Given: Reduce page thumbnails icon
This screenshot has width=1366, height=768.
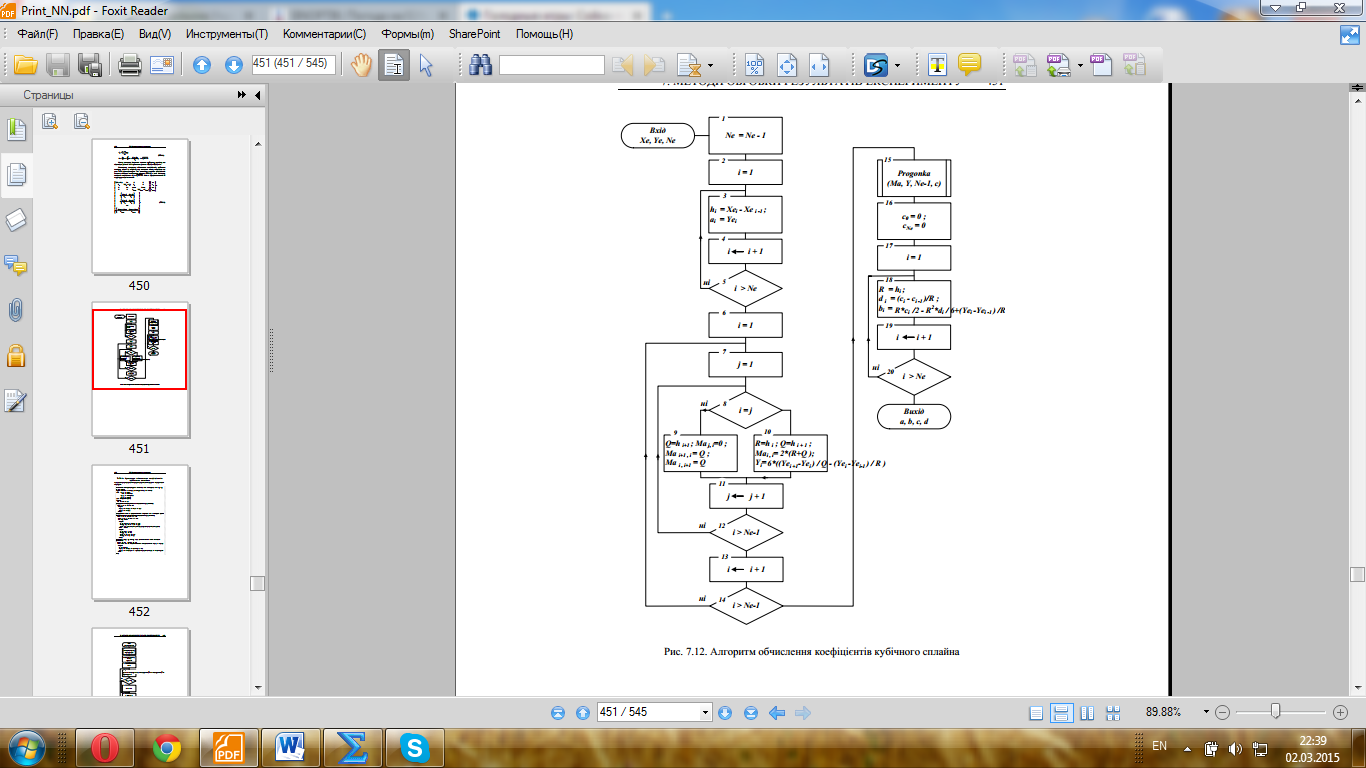Looking at the screenshot, I should point(82,122).
